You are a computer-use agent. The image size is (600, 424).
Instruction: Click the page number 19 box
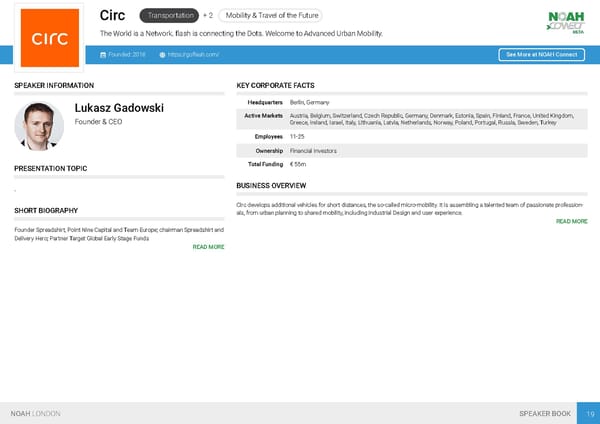click(590, 413)
